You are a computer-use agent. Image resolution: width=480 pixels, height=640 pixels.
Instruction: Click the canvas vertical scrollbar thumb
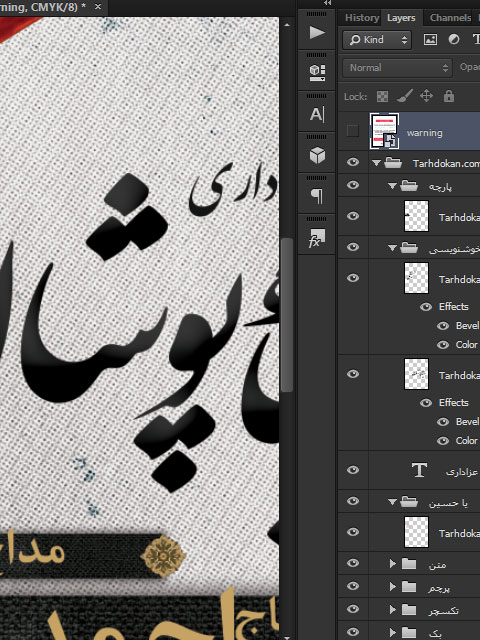point(287,314)
